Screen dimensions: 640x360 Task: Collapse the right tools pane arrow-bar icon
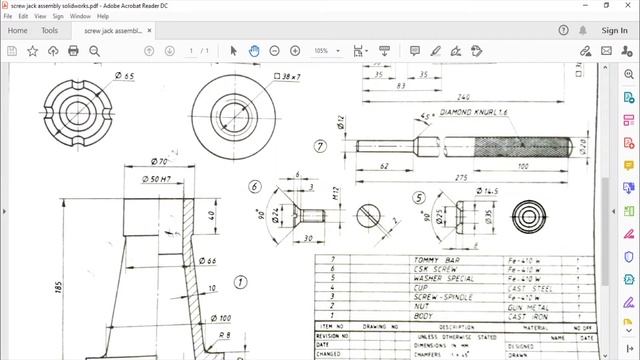coord(629,348)
